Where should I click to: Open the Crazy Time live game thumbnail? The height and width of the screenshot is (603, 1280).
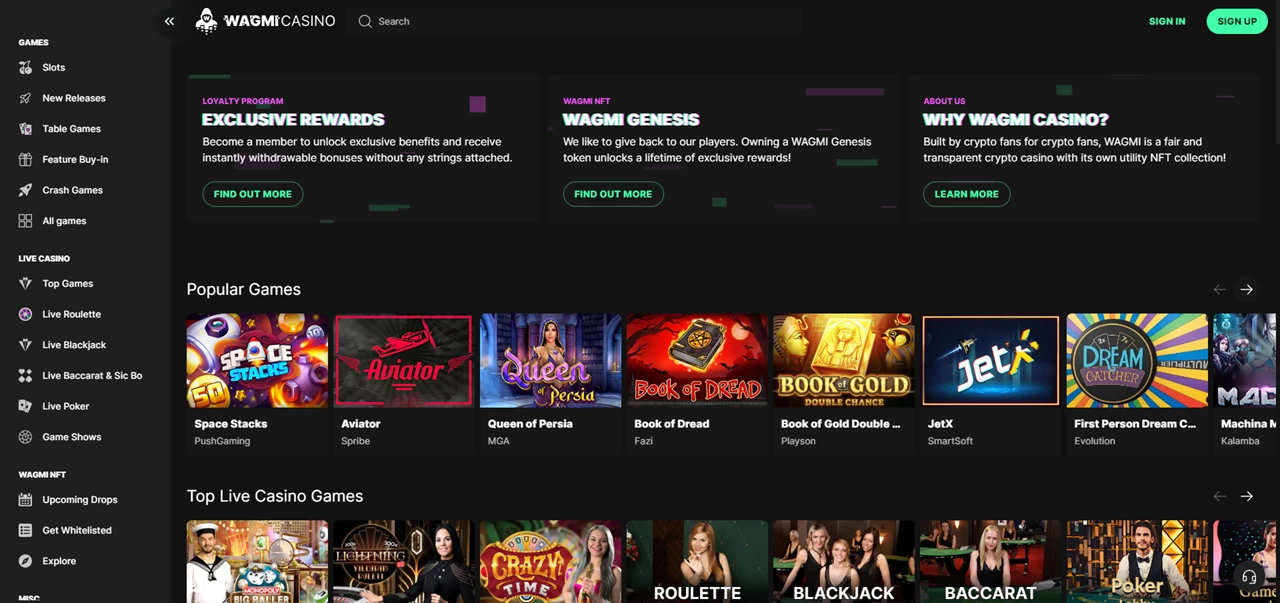(x=550, y=561)
